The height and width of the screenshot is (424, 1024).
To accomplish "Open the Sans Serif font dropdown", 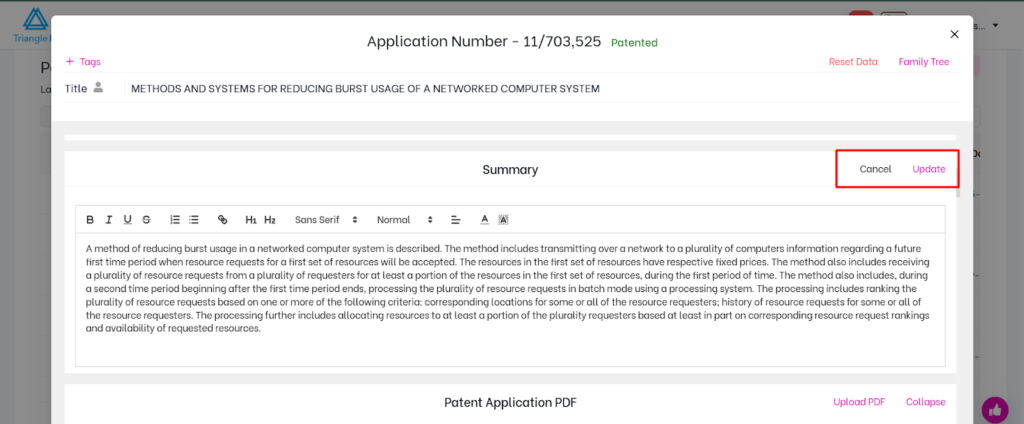I will click(x=326, y=219).
